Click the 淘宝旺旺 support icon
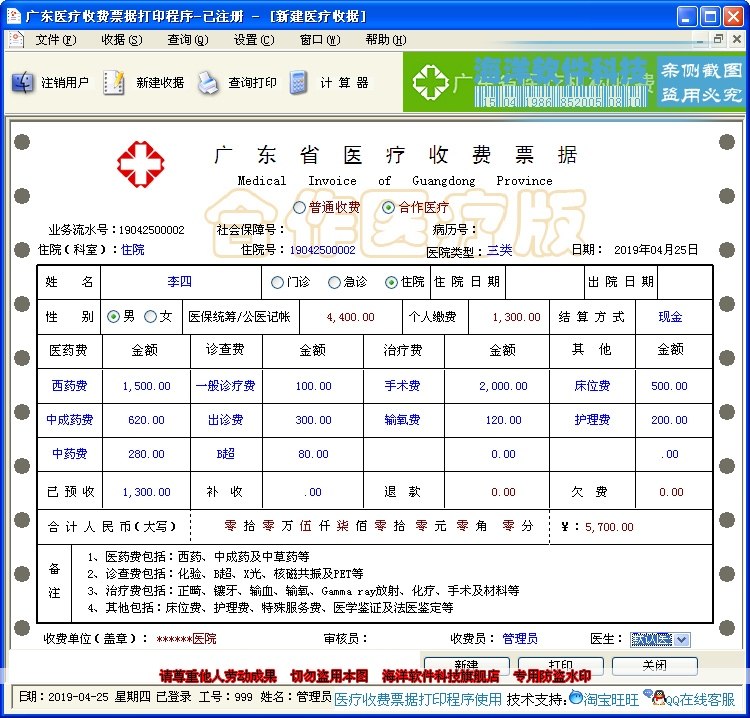750x718 pixels. point(576,698)
